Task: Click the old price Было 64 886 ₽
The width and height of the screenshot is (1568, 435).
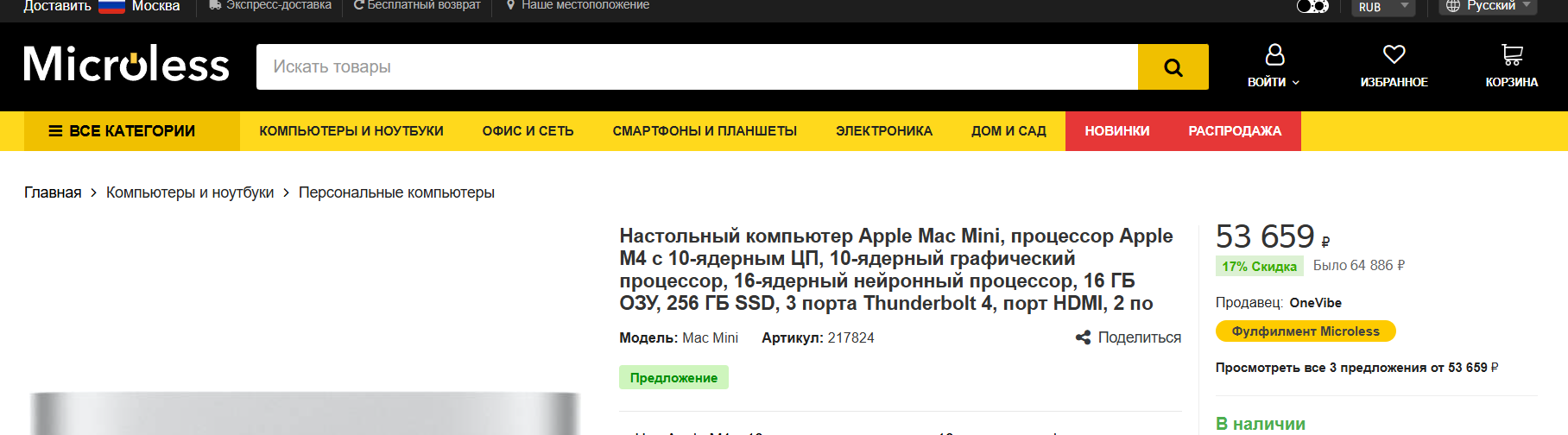Action: pos(1358,266)
